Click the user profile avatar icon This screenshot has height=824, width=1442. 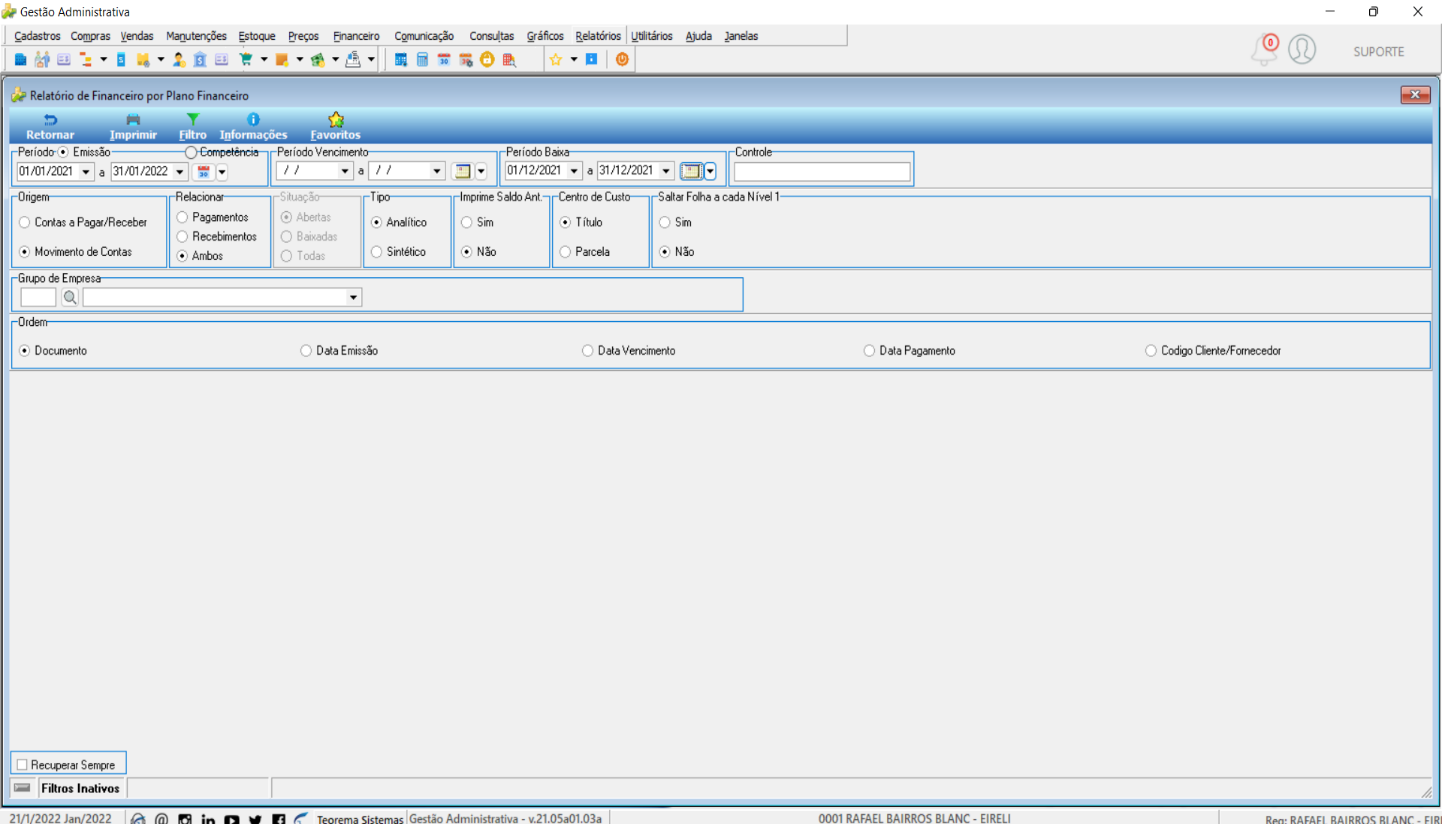click(1302, 49)
